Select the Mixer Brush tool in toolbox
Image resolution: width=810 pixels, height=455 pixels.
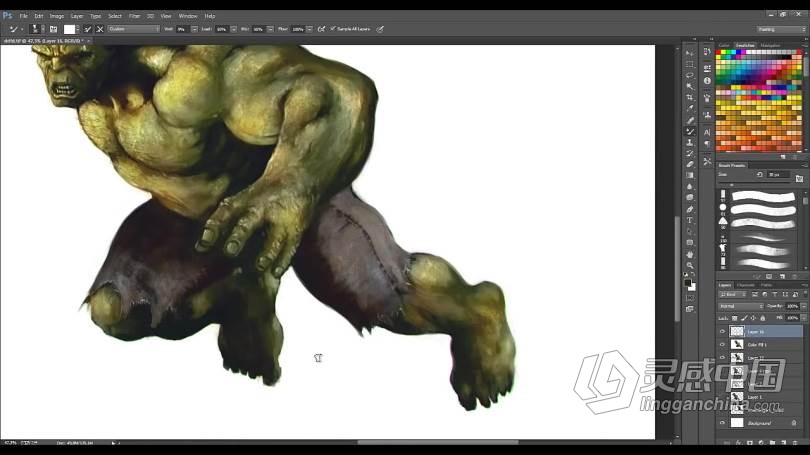(x=690, y=131)
